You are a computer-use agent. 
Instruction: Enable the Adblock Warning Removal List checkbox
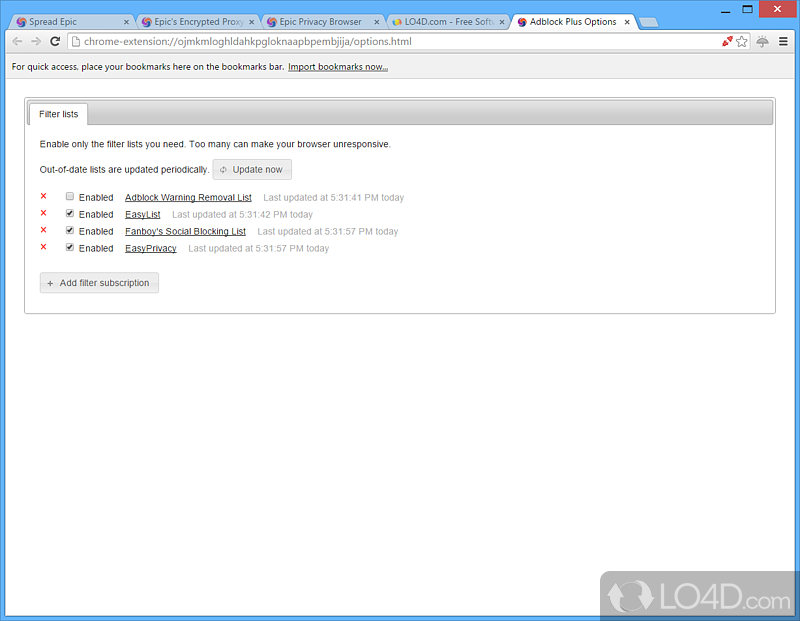pyautogui.click(x=70, y=196)
